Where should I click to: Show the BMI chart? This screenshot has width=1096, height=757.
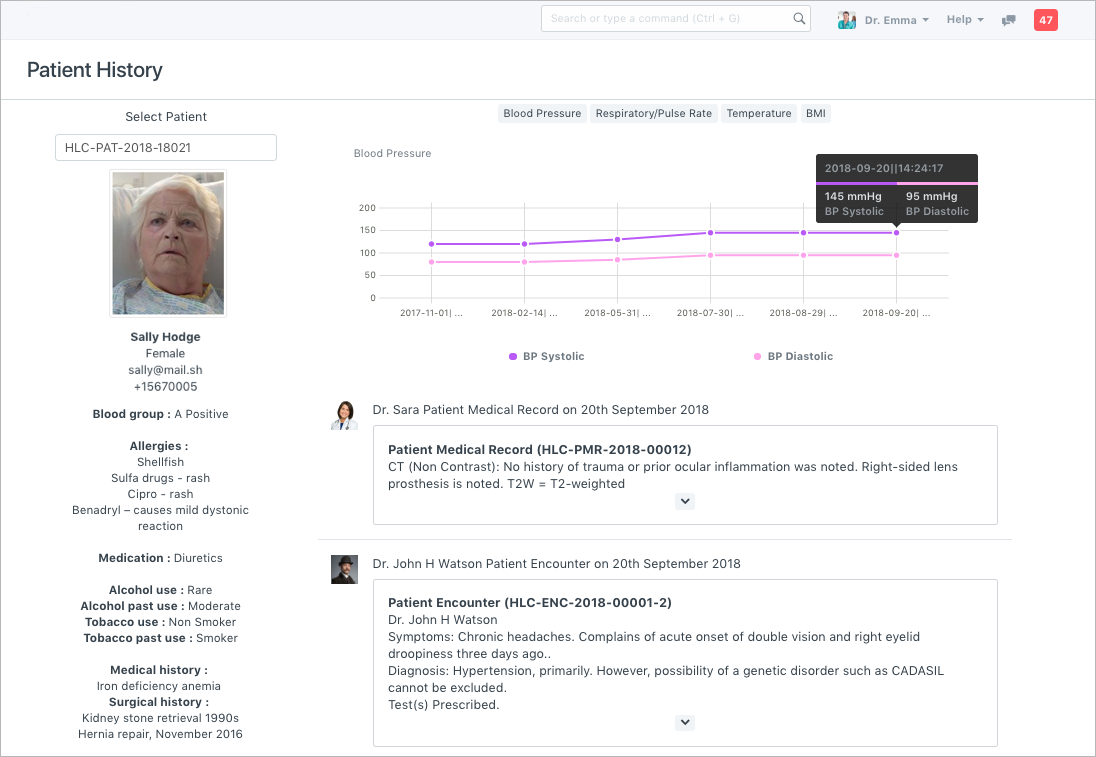click(816, 114)
